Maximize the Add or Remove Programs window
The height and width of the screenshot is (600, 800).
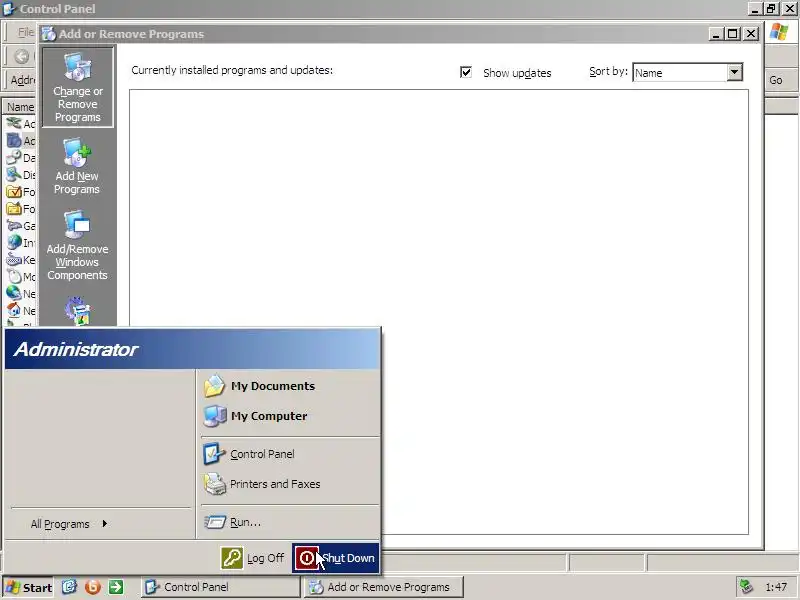pos(733,34)
